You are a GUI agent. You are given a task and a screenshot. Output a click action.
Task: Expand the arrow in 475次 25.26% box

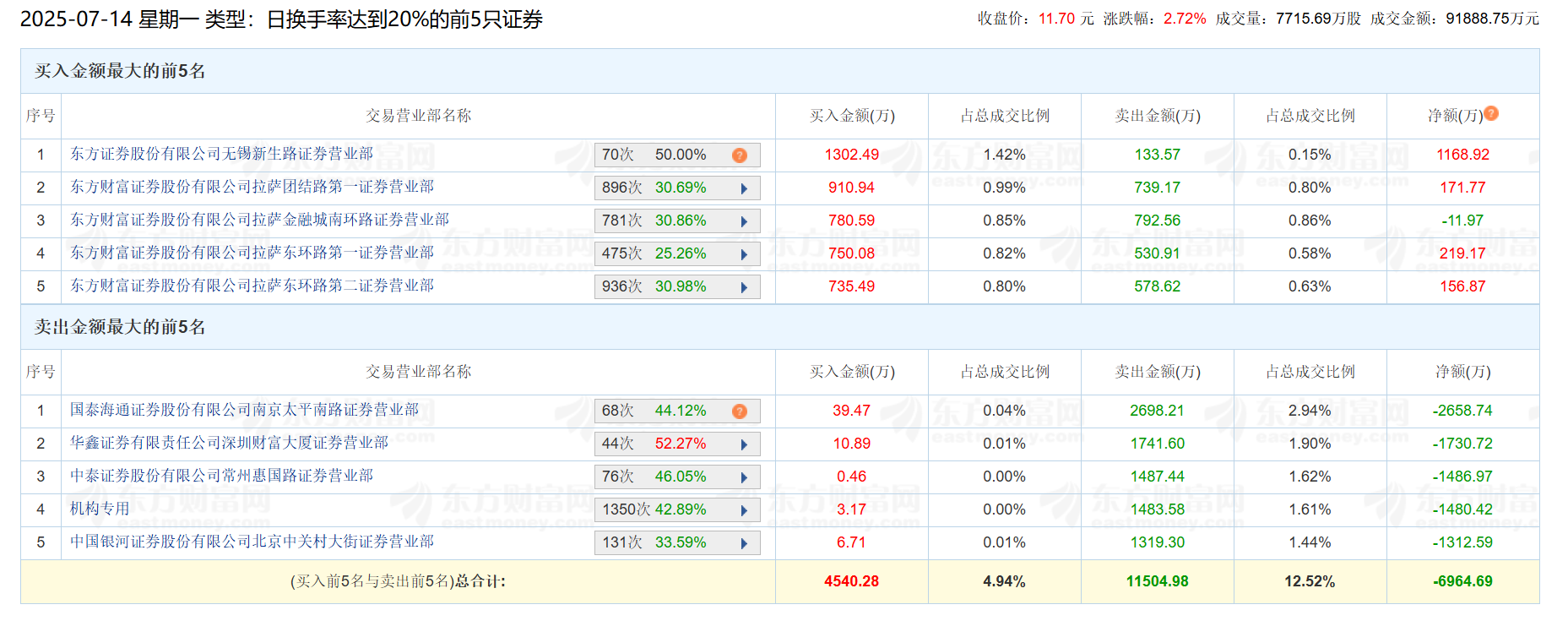(x=744, y=254)
